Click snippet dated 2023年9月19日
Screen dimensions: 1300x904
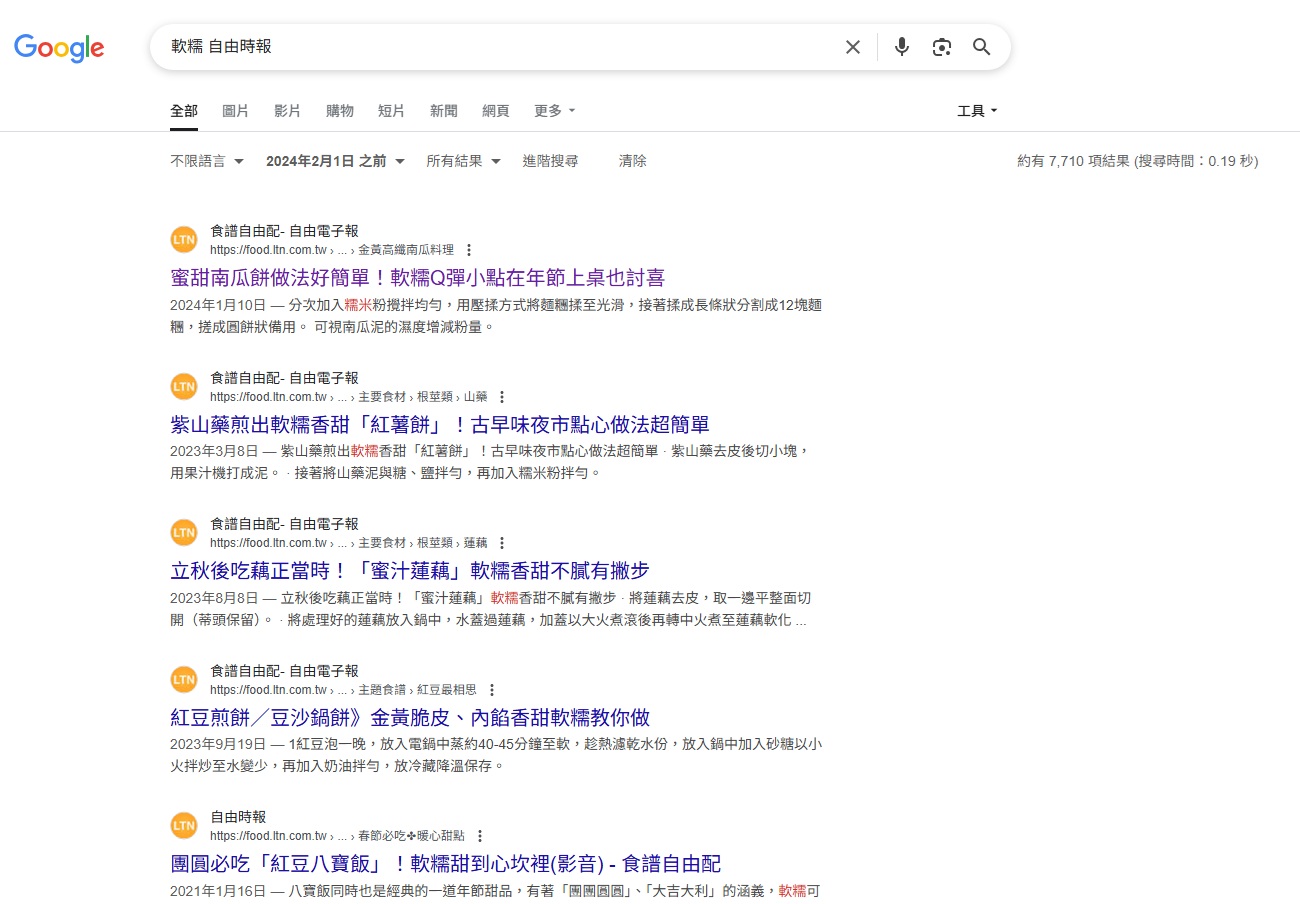pyautogui.click(x=496, y=755)
